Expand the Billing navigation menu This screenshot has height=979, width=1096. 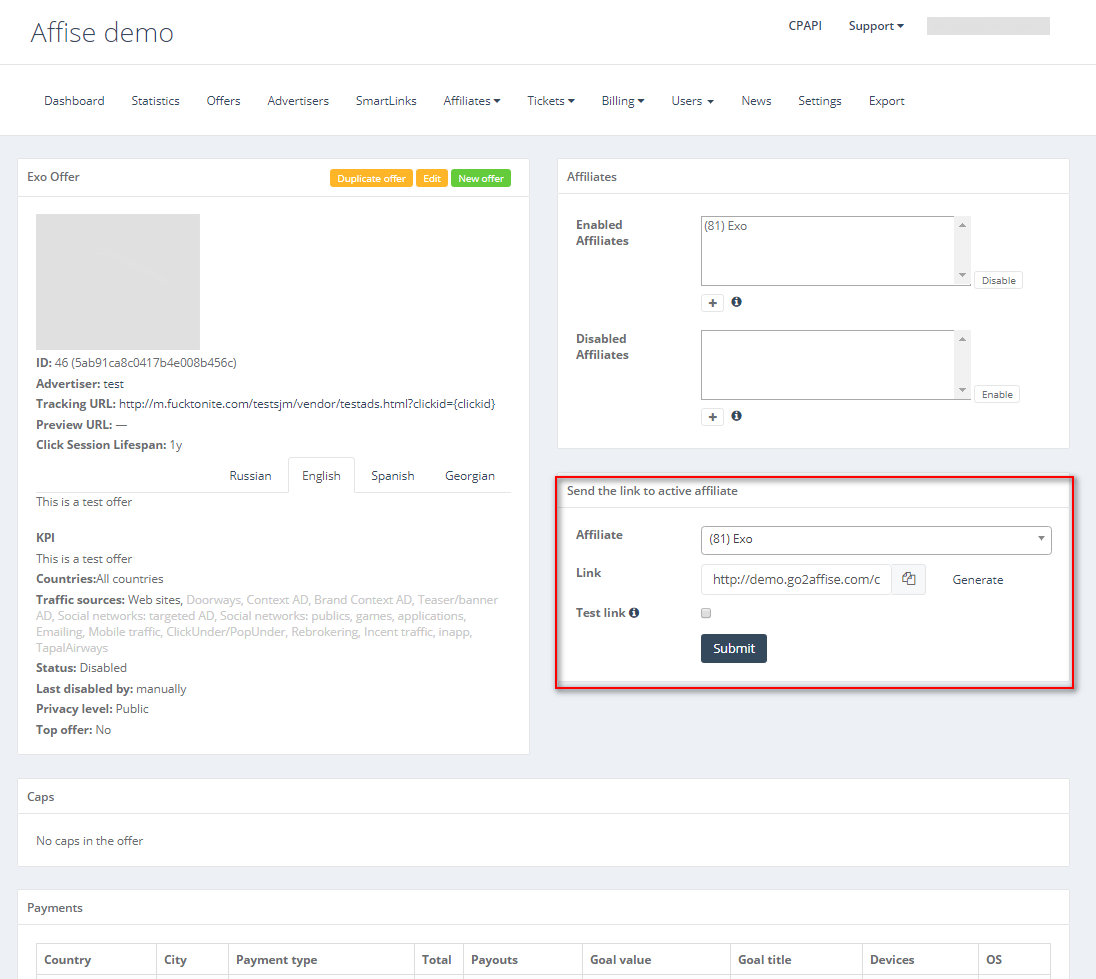point(622,101)
